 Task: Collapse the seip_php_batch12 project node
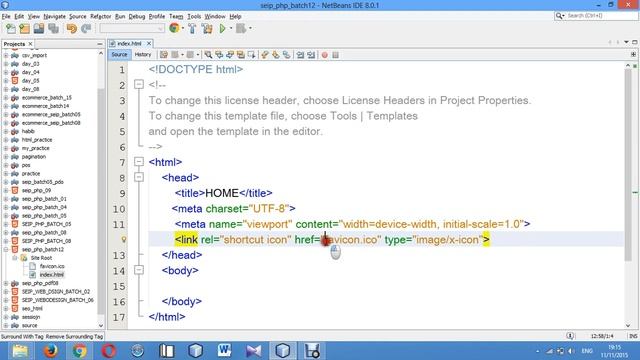point(6,249)
